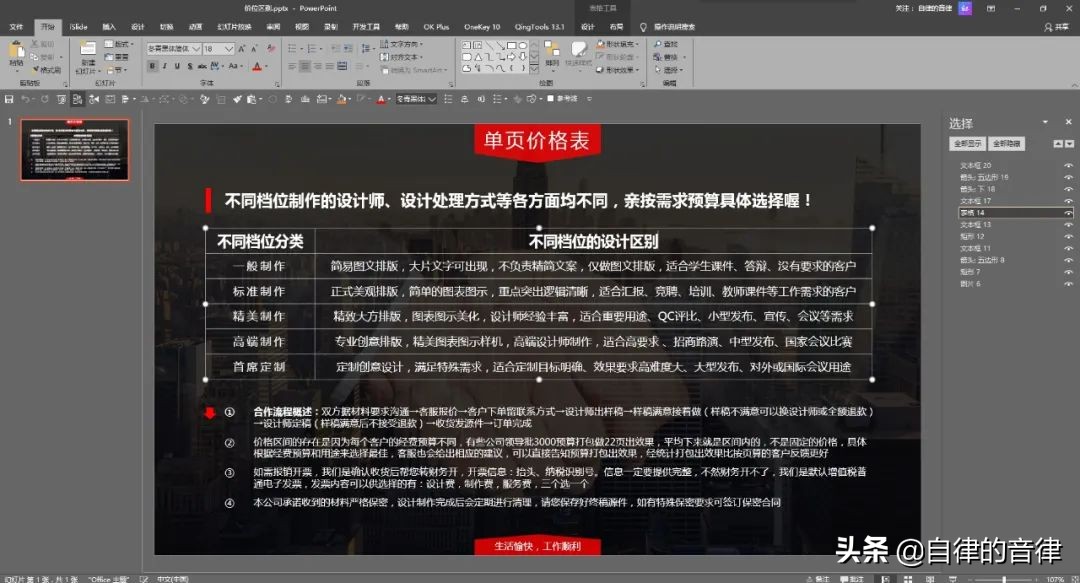
Task: Click the Undo icon in quick access toolbar
Action: [x=25, y=99]
